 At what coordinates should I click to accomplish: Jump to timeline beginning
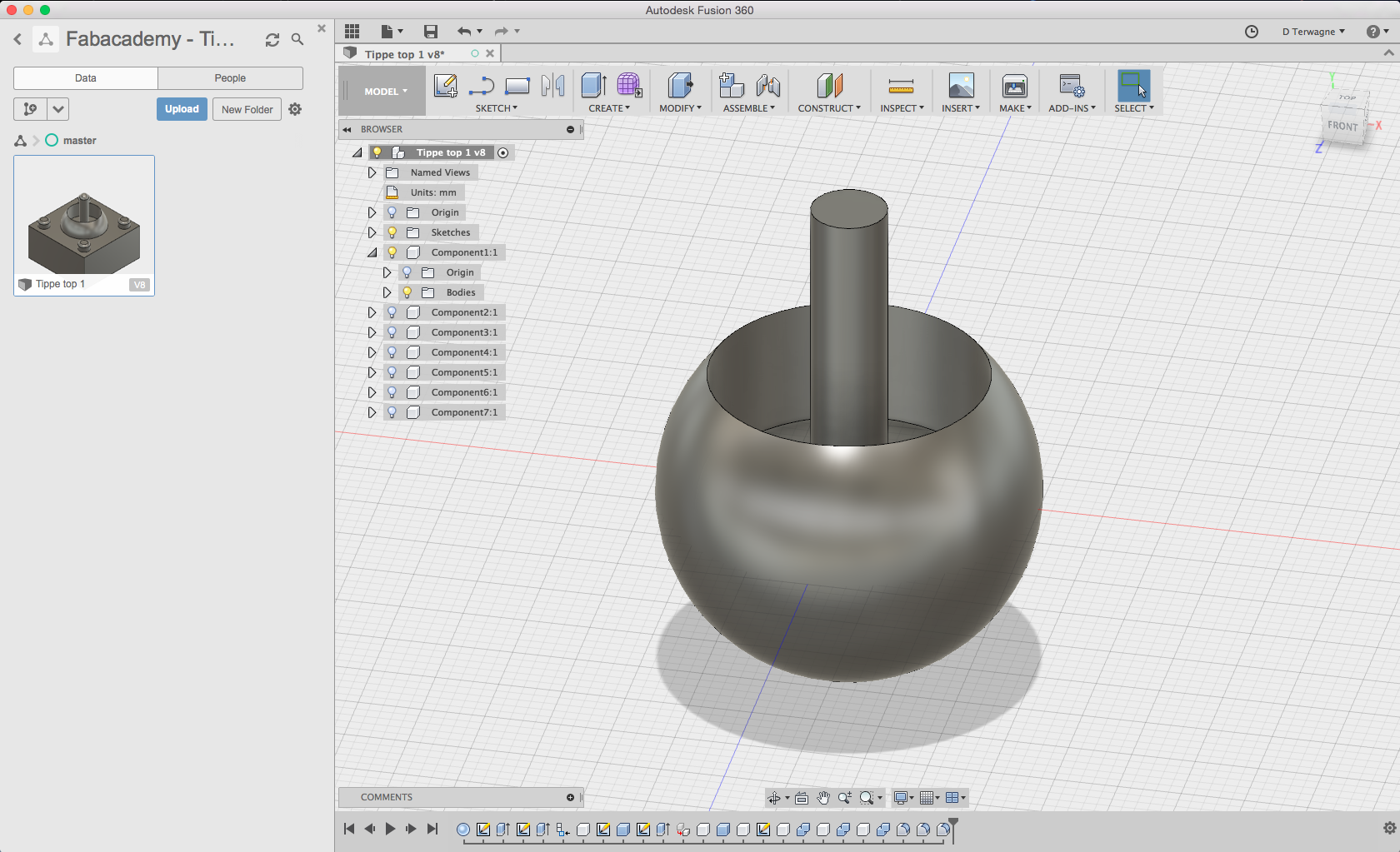tap(349, 829)
